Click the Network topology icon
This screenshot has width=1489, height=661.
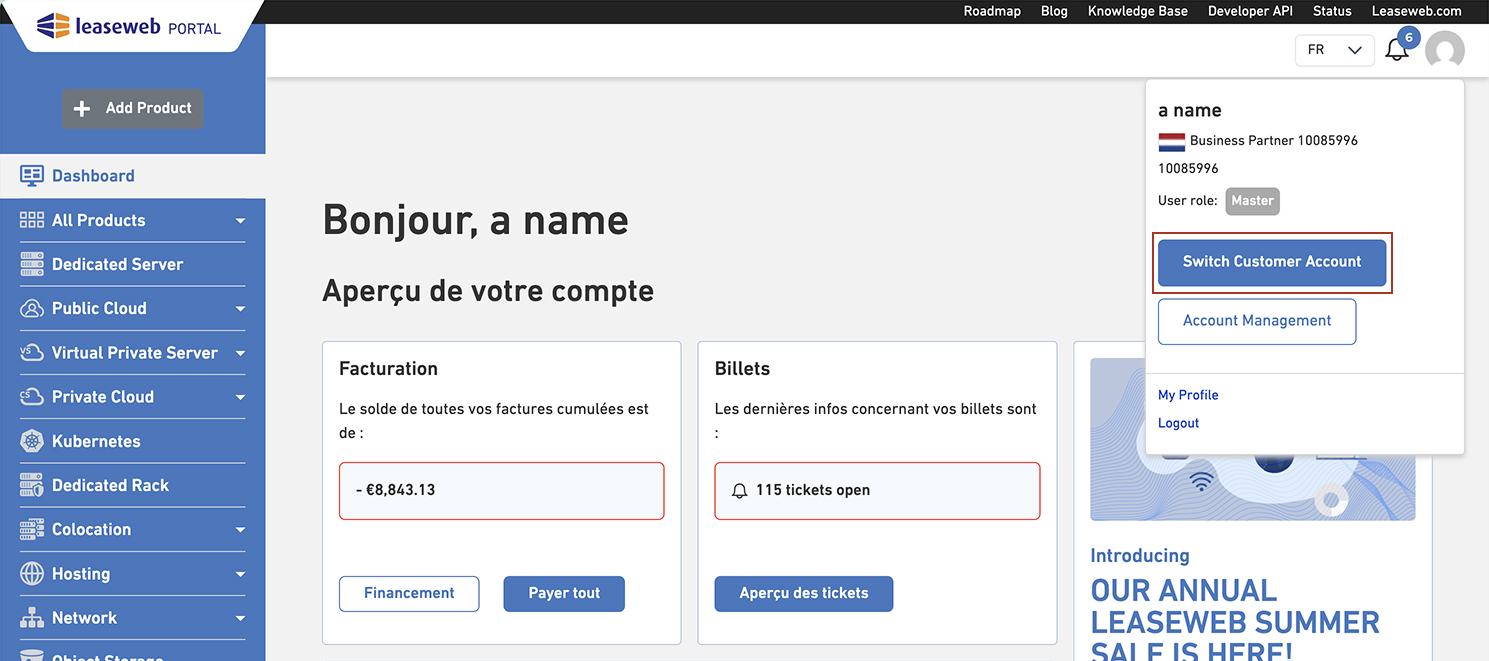(32, 618)
